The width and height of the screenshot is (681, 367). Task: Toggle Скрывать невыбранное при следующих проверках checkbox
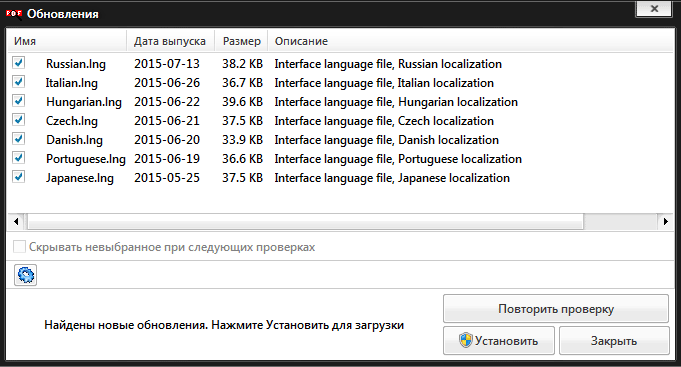pos(19,247)
